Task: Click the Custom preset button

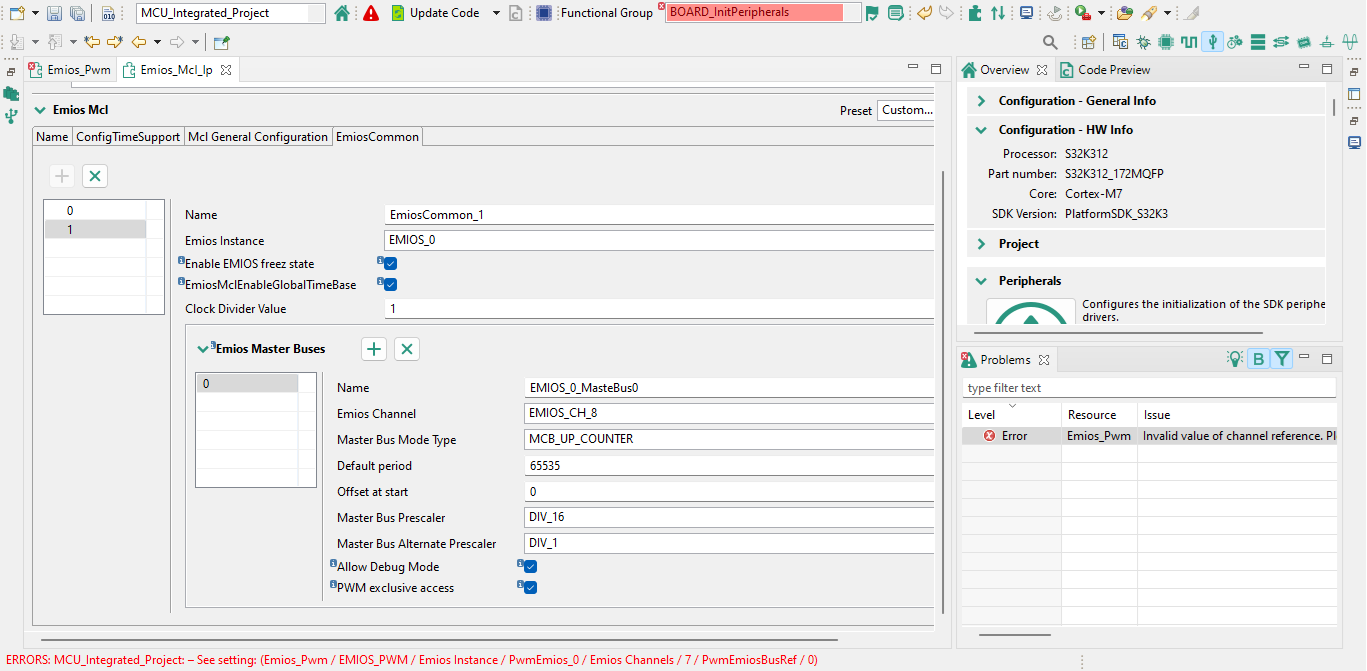Action: 905,110
